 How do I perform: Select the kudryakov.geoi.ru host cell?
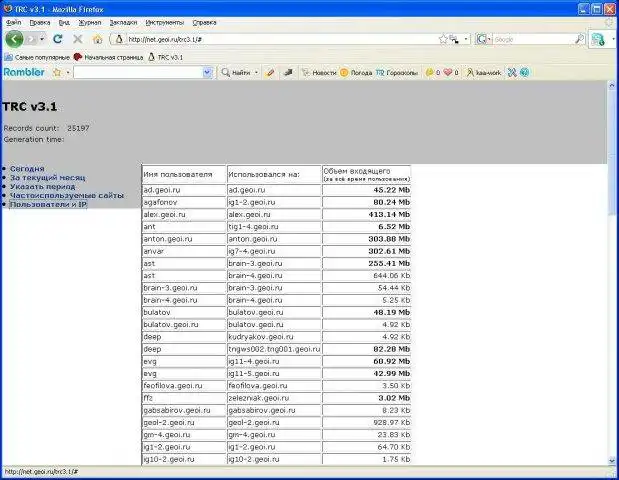[274, 337]
